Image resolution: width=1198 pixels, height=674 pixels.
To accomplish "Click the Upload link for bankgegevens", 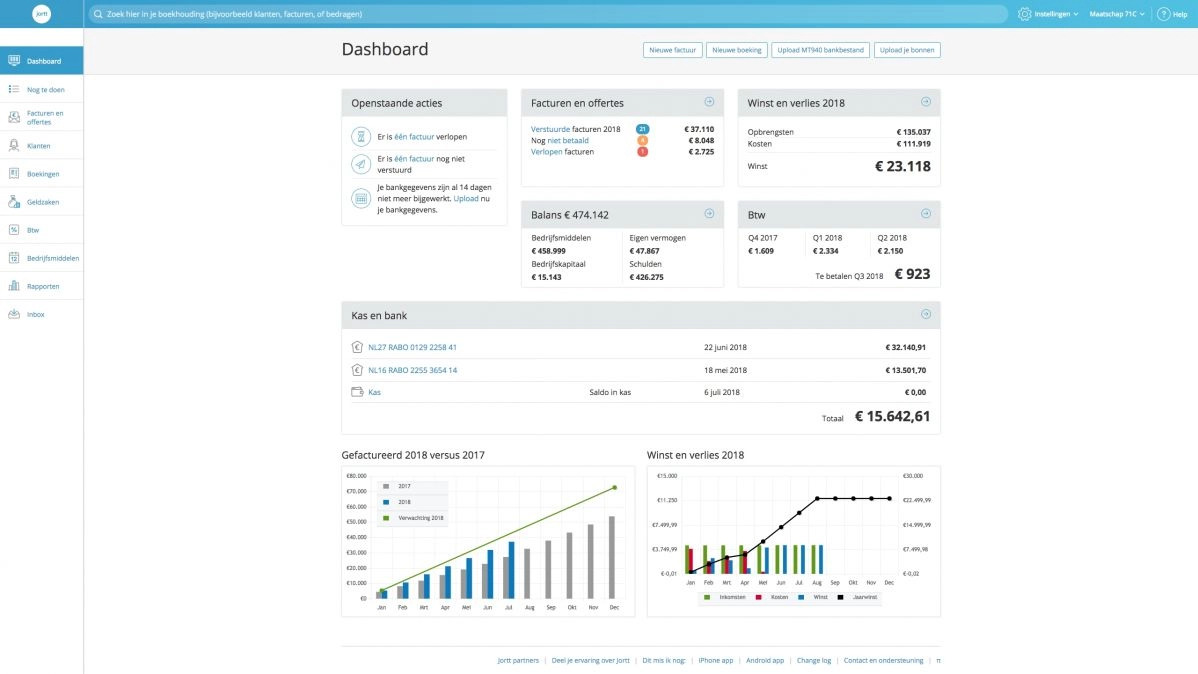I will point(466,199).
